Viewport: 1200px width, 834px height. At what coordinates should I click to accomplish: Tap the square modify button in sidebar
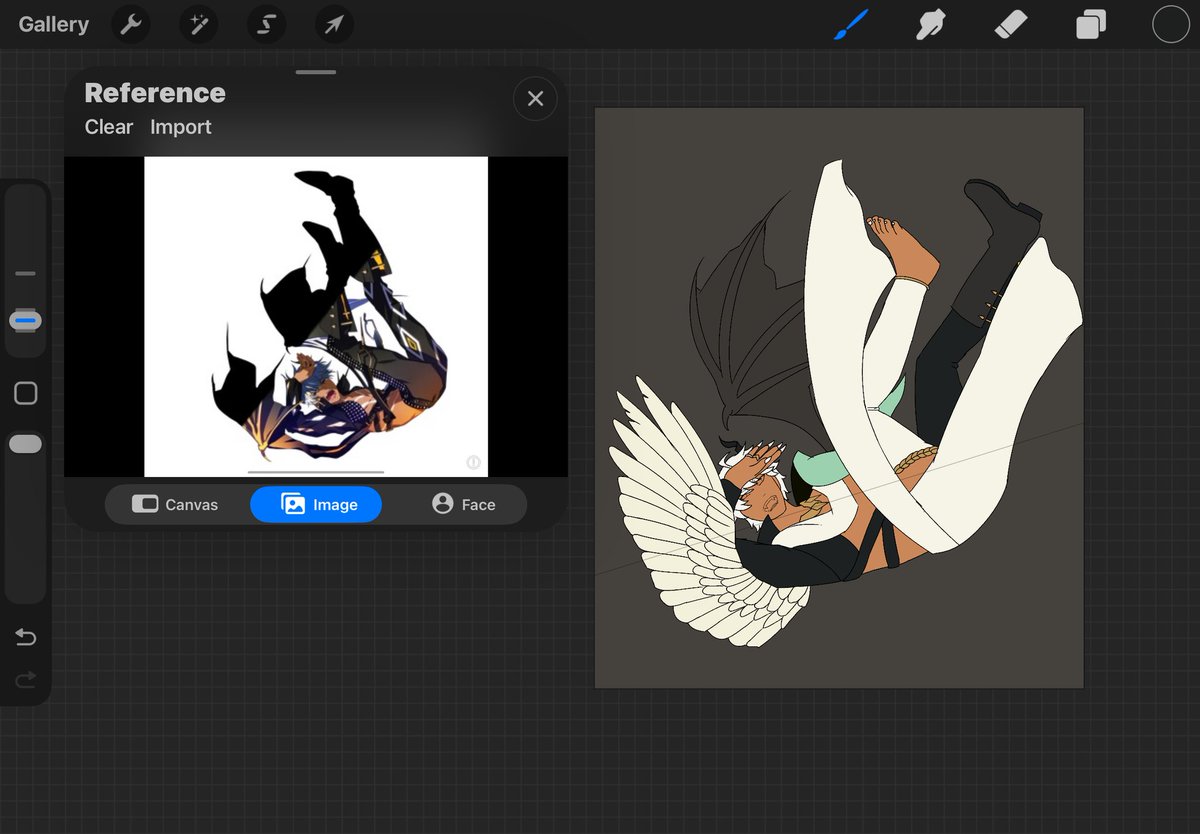(26, 393)
